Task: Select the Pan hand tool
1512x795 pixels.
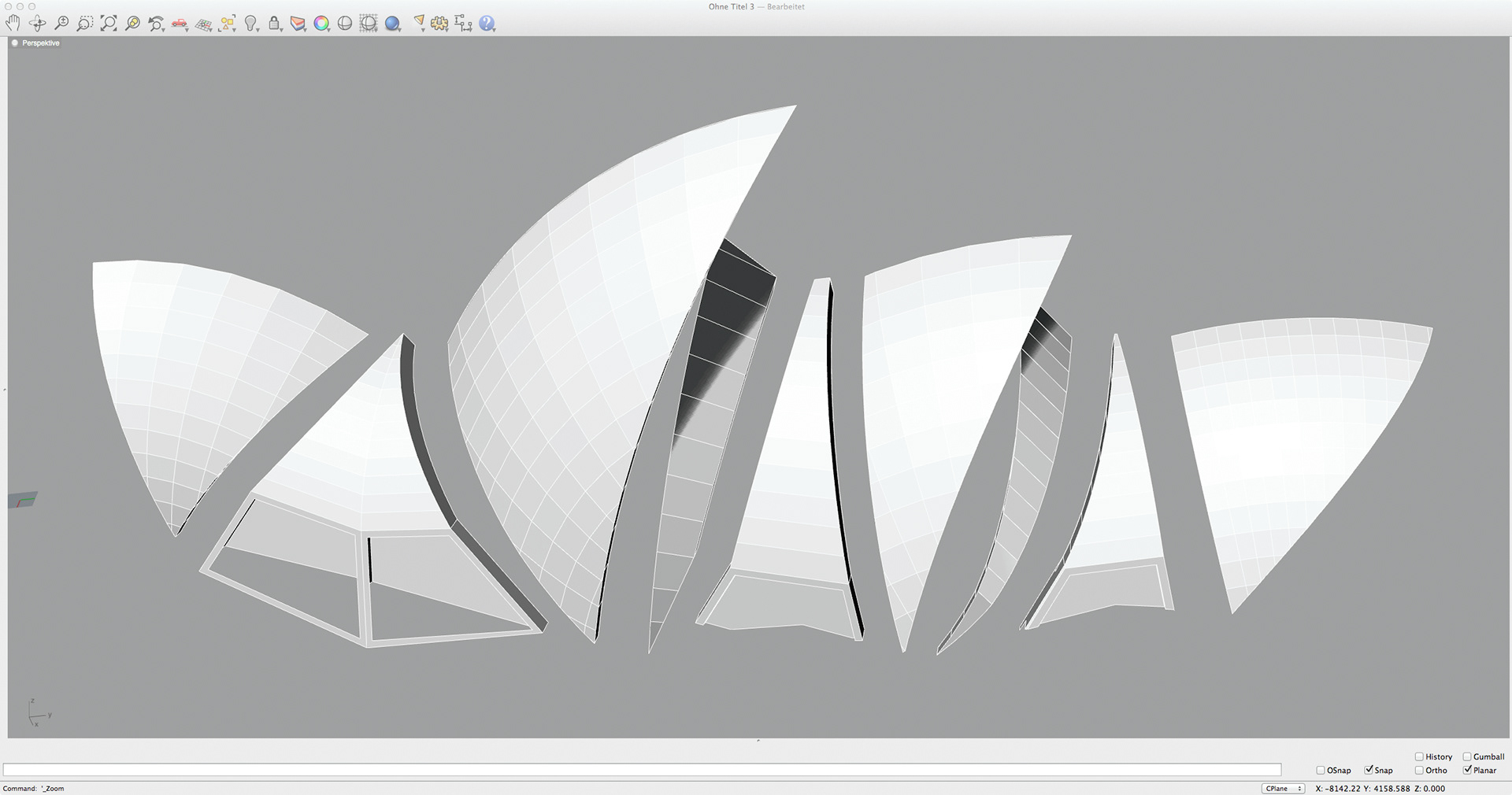Action: pos(13,24)
